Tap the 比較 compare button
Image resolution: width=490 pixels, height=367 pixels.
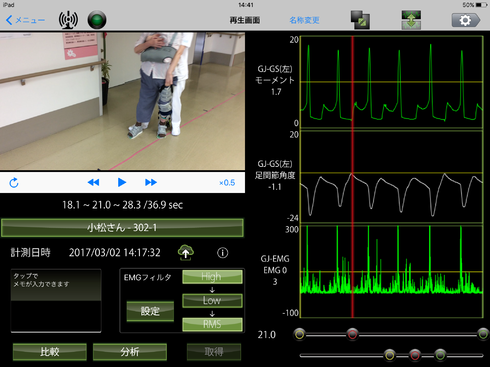[x=50, y=352]
